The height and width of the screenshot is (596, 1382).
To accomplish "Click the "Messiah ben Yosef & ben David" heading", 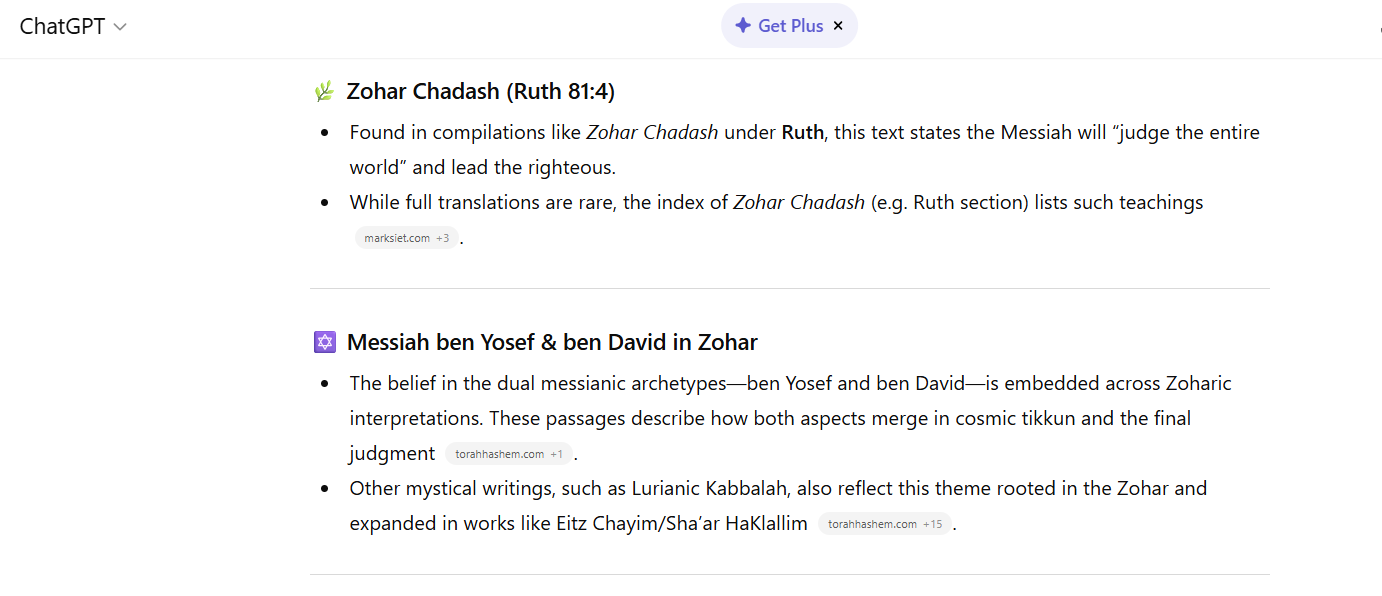I will (x=552, y=343).
